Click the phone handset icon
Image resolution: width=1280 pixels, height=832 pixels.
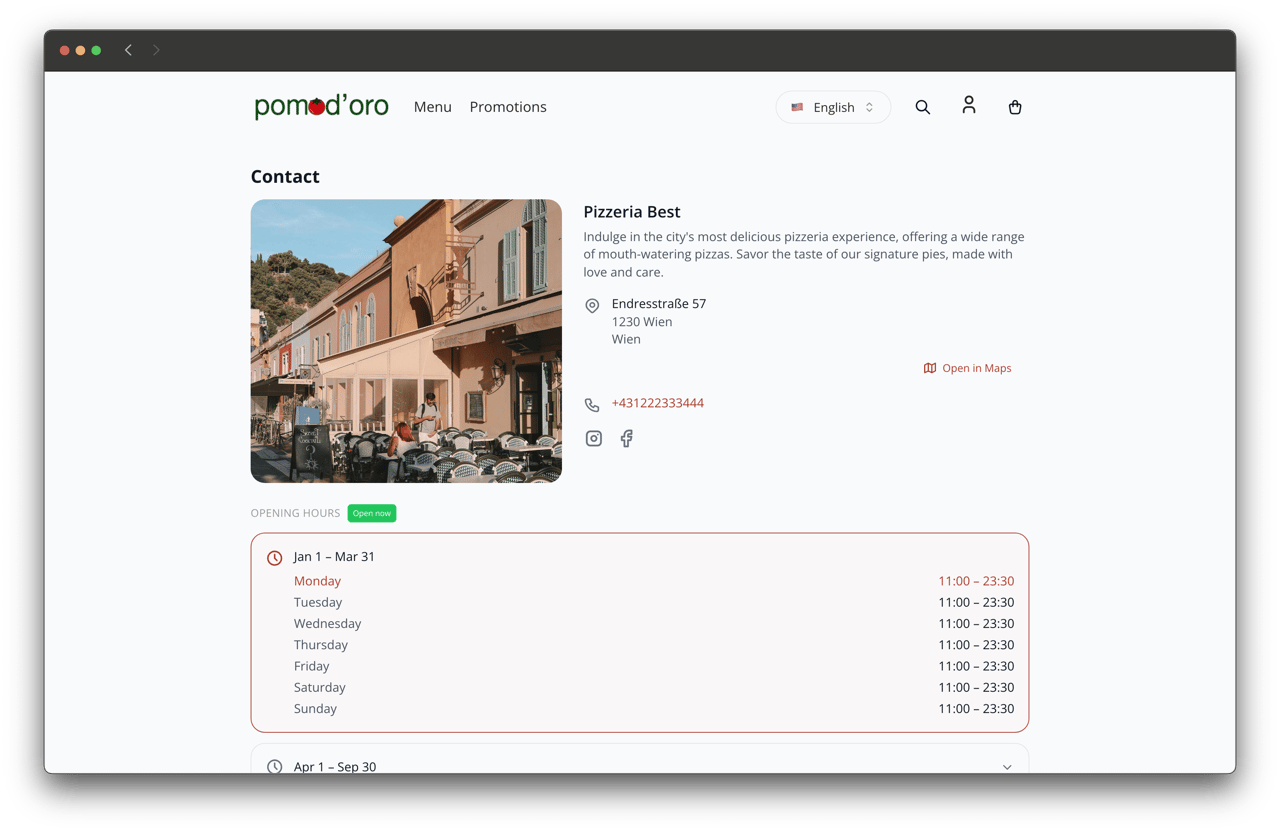592,405
